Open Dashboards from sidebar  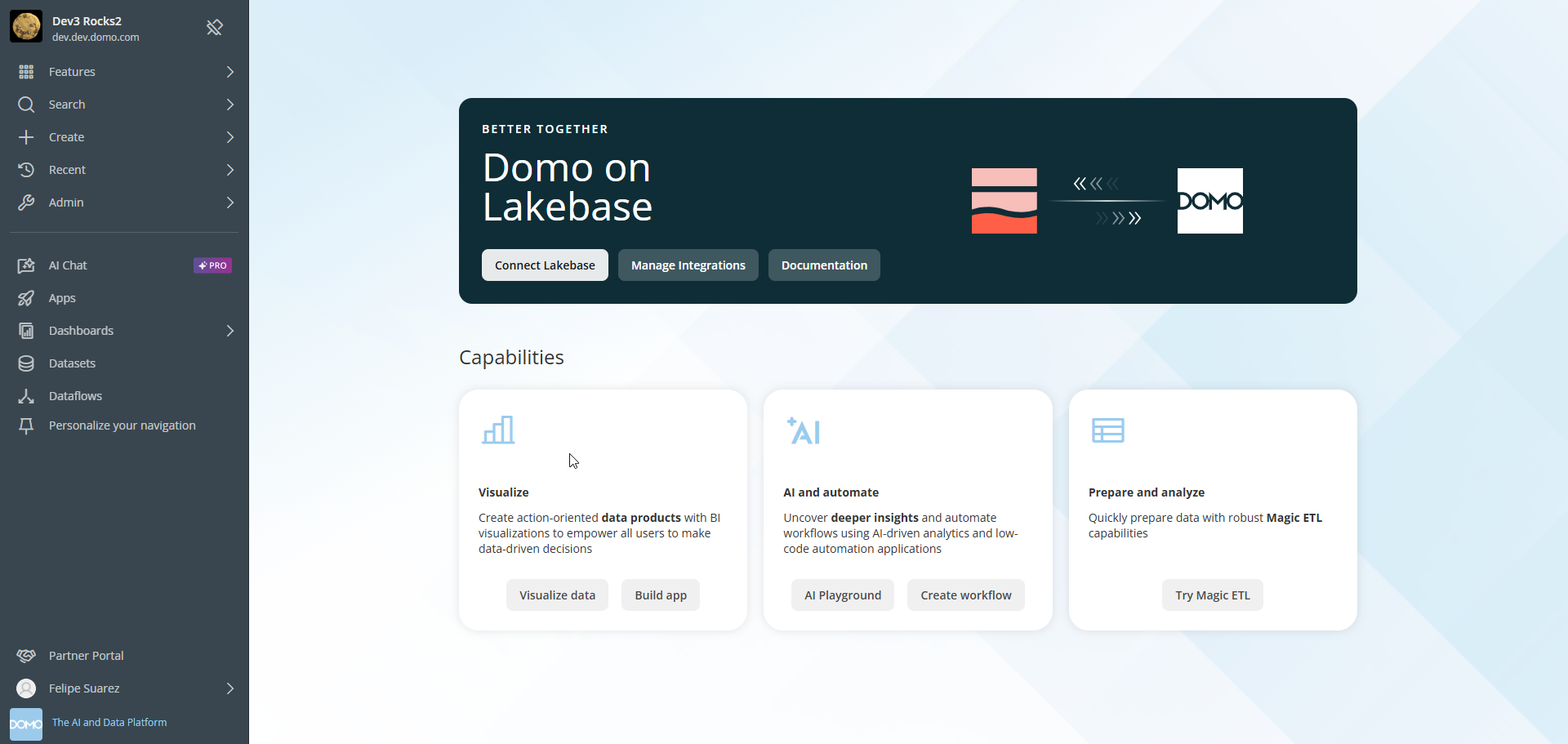coord(124,331)
